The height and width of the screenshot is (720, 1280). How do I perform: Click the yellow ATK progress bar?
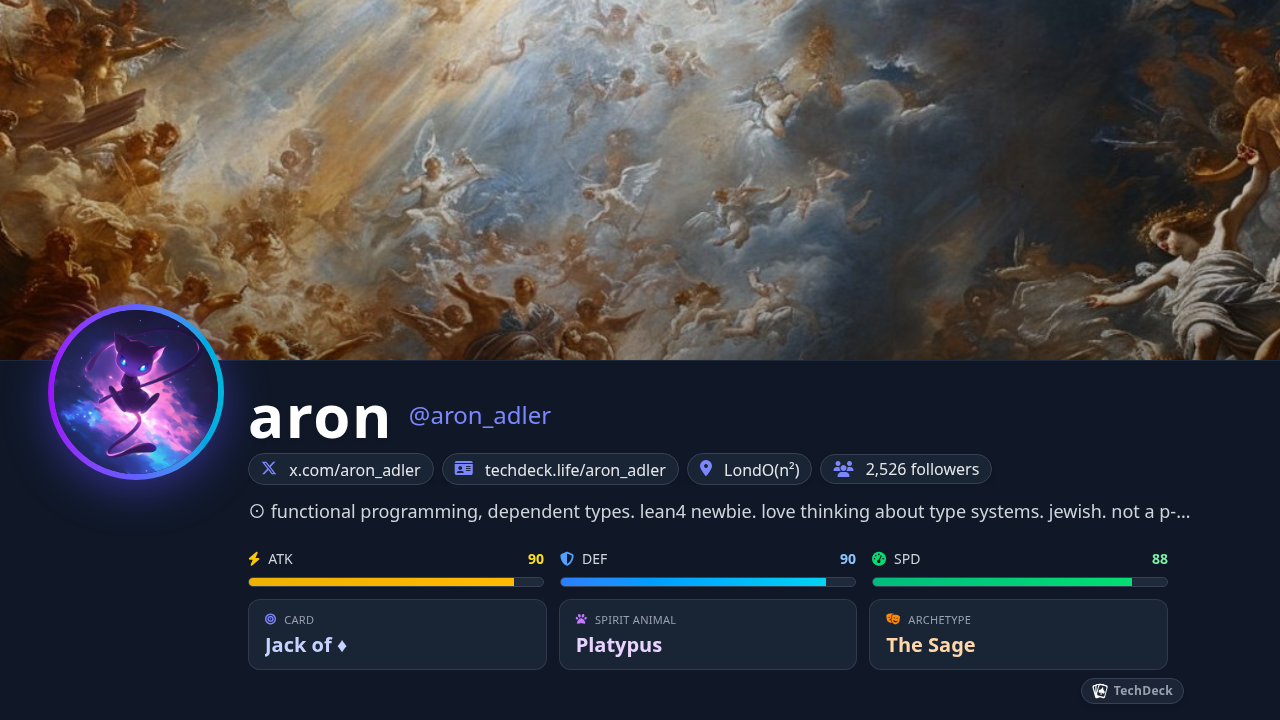[396, 582]
